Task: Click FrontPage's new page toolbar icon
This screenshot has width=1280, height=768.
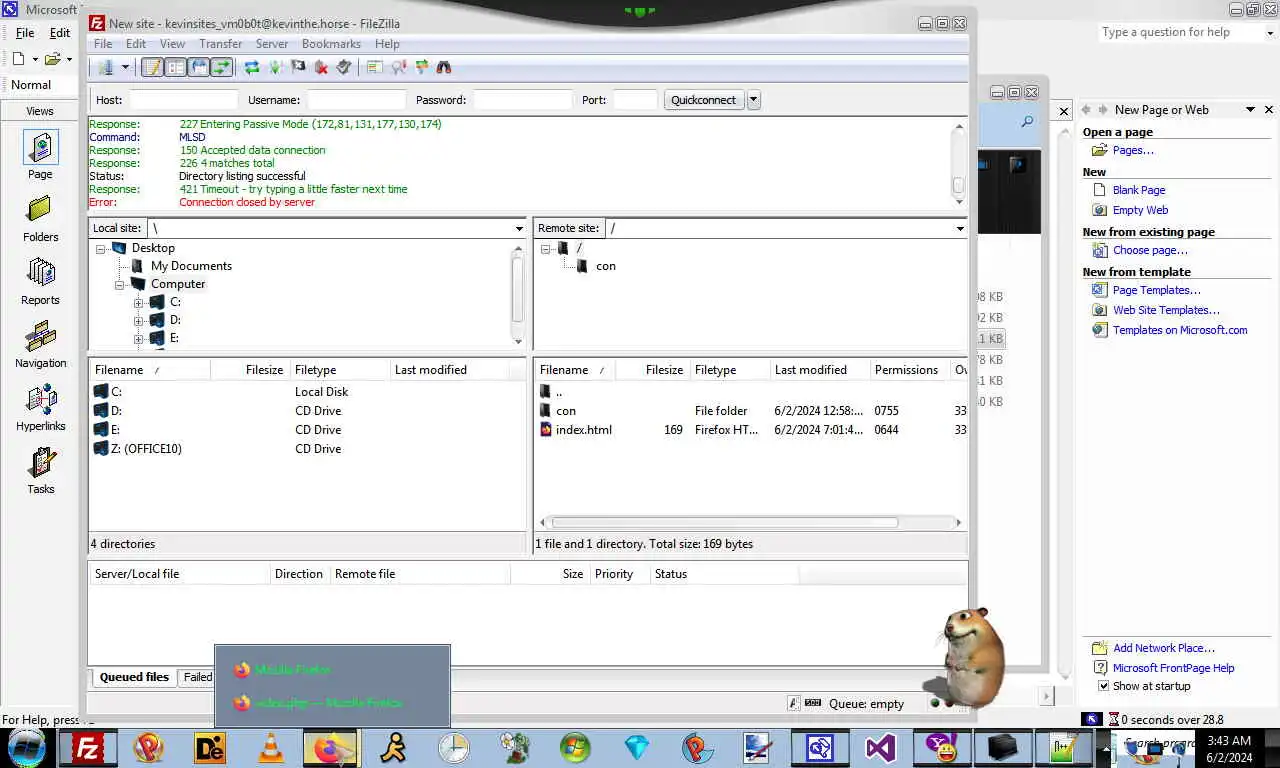Action: click(x=18, y=59)
